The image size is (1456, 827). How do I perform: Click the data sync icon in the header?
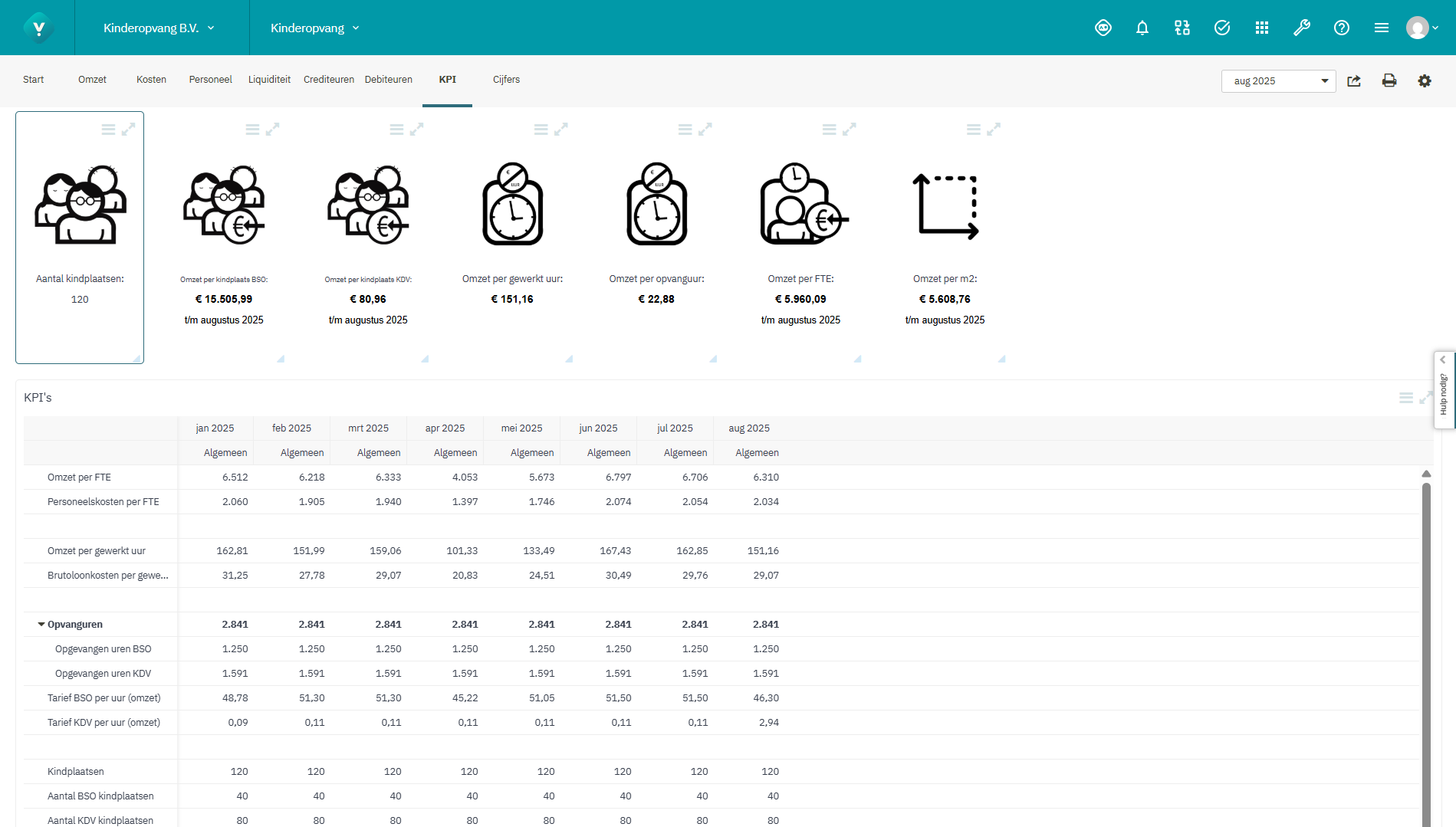1182,28
